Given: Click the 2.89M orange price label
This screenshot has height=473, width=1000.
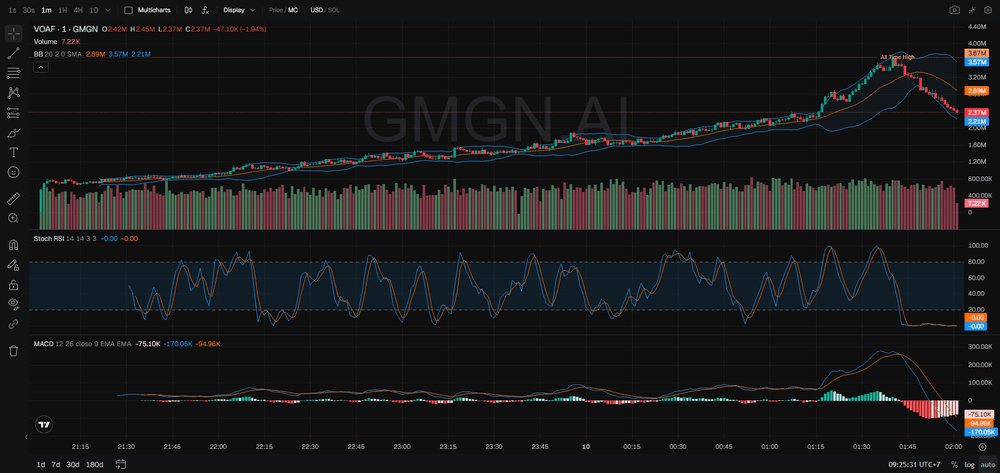Looking at the screenshot, I should tap(978, 91).
